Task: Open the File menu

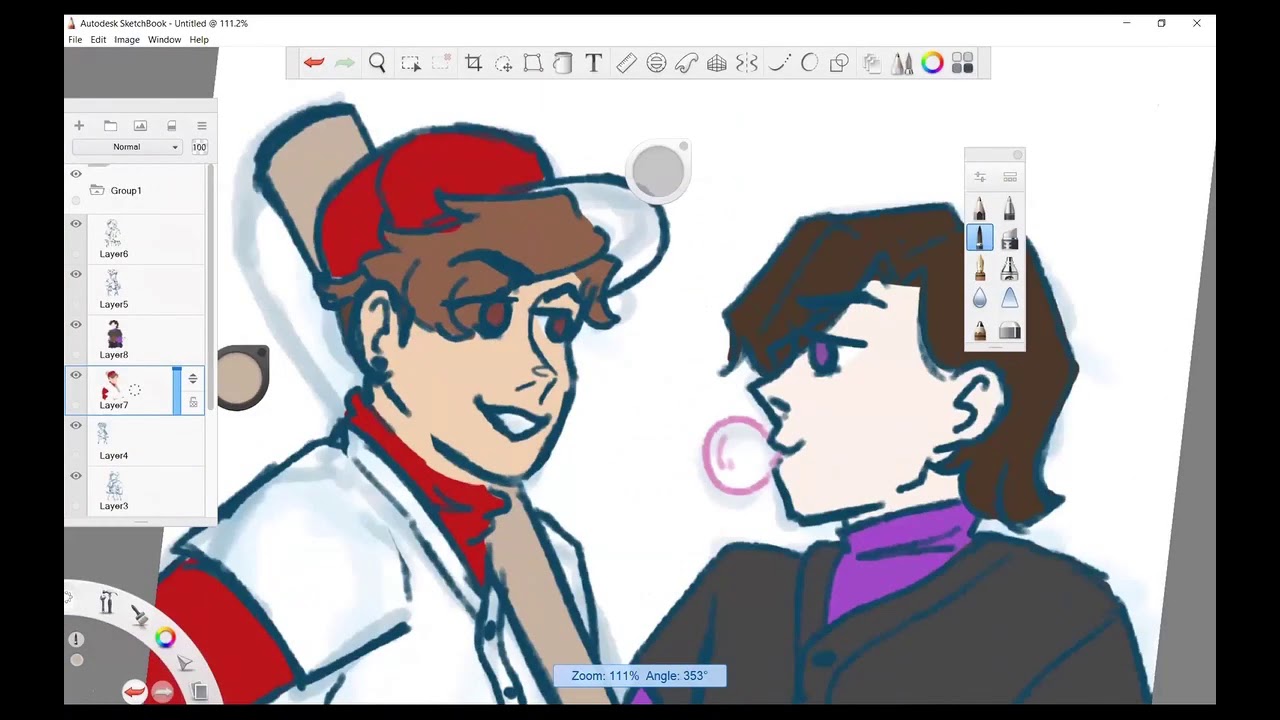Action: tap(75, 40)
